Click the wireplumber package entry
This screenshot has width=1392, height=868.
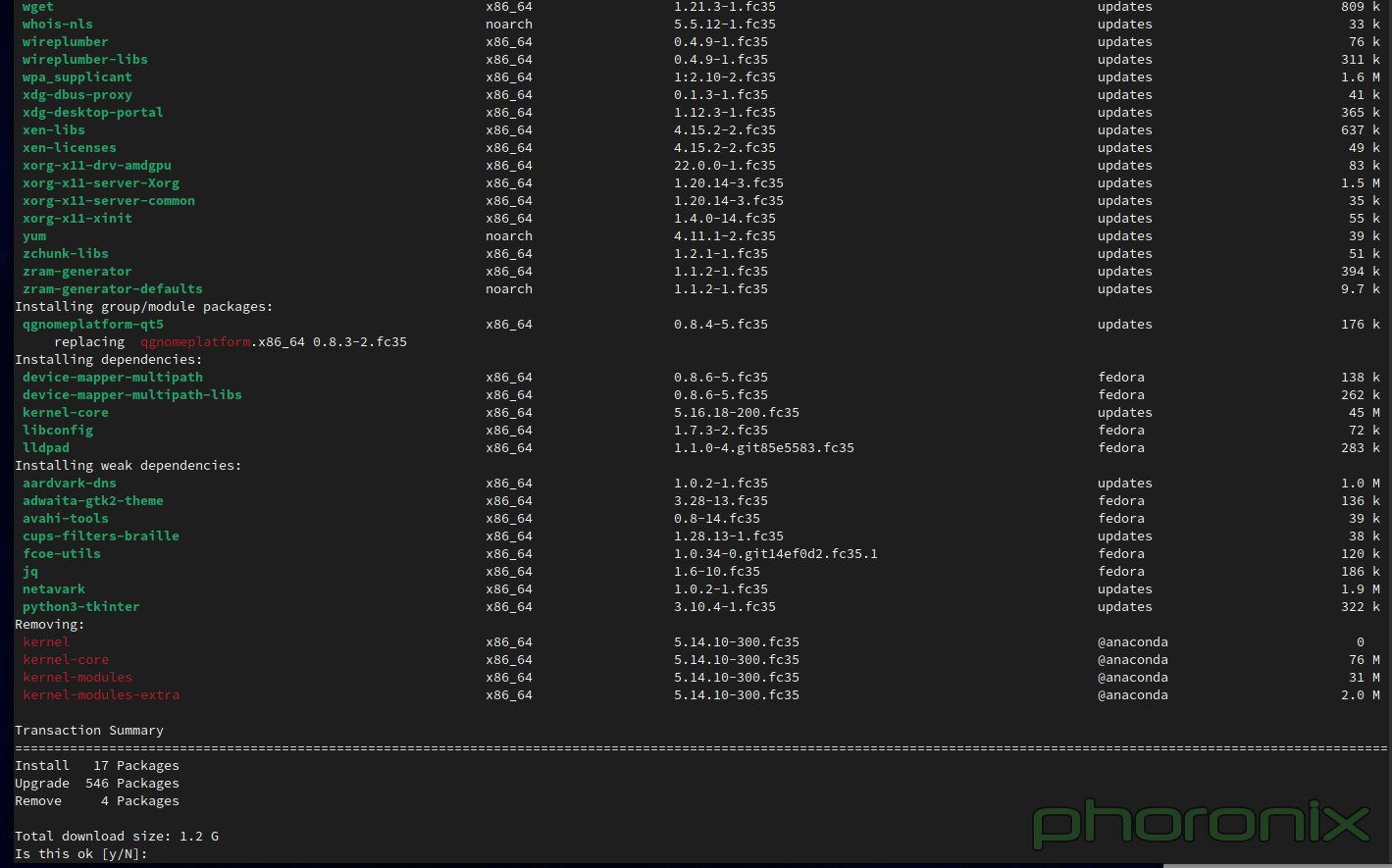tap(65, 41)
